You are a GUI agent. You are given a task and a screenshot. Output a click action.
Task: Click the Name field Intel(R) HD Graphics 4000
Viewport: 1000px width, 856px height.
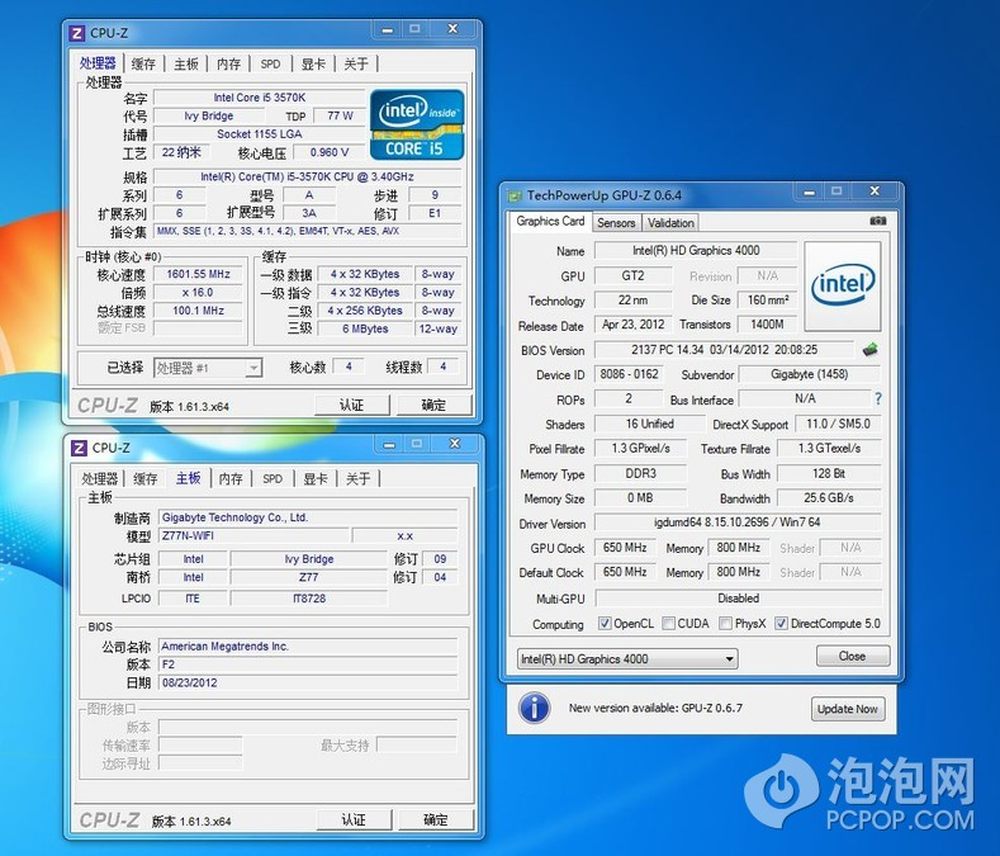[696, 250]
